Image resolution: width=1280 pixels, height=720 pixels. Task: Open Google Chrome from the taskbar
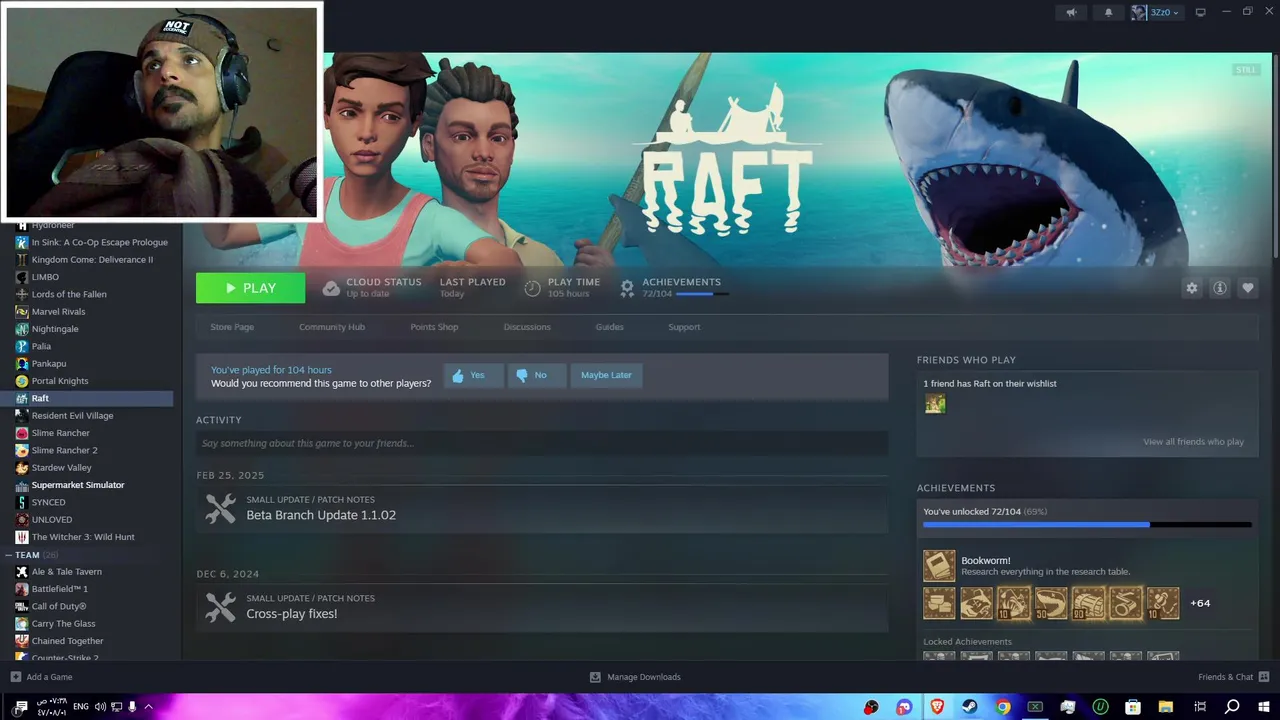(1003, 707)
